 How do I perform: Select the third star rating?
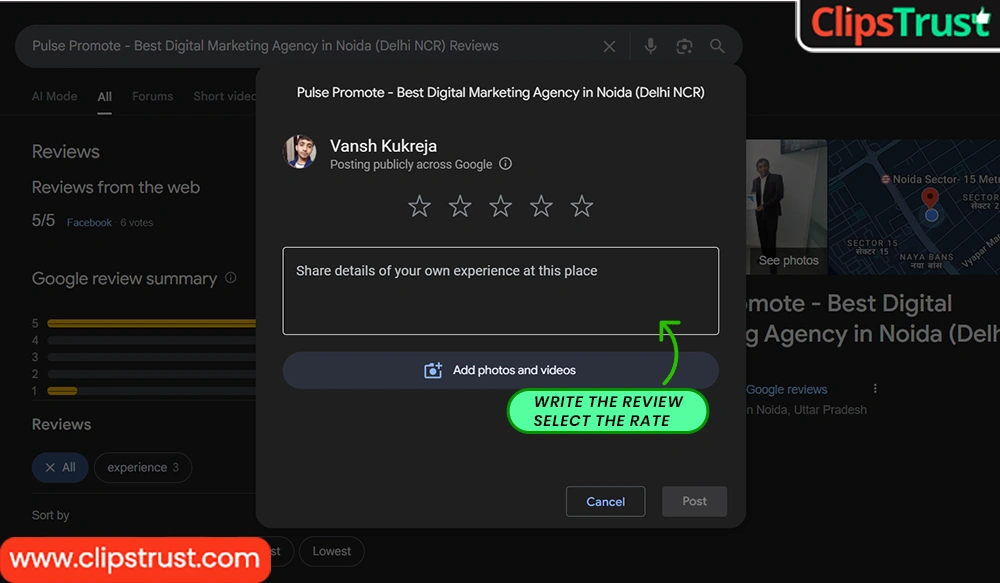(501, 207)
